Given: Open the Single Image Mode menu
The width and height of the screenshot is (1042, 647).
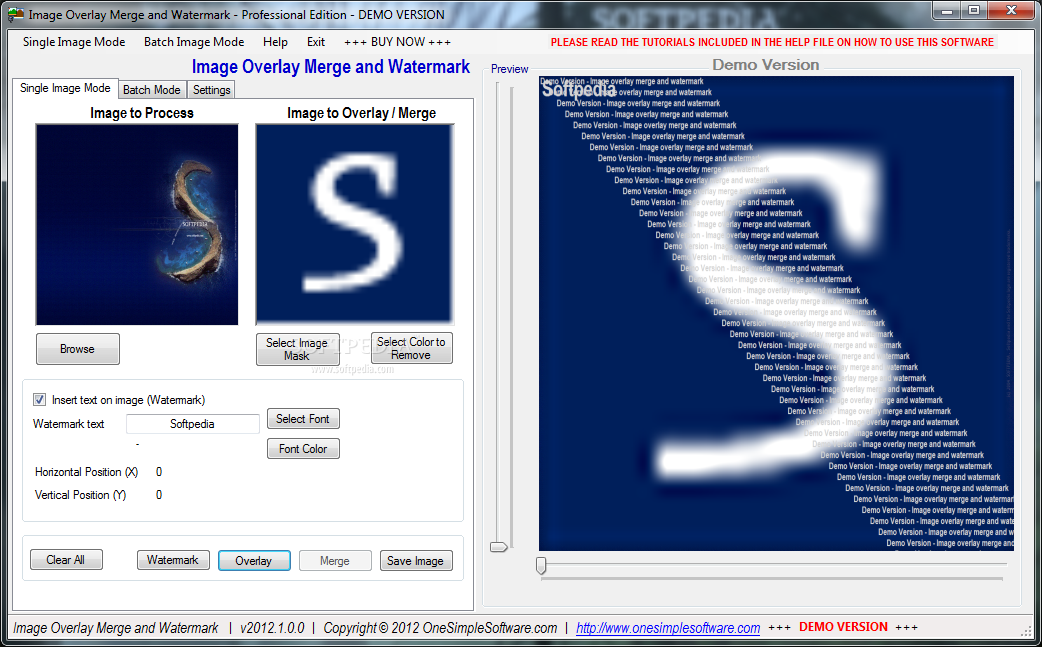Looking at the screenshot, I should pyautogui.click(x=74, y=42).
